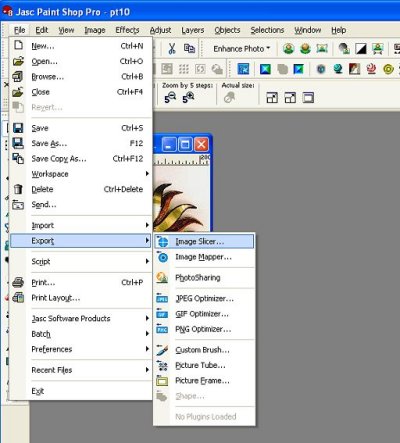Select GIF Optimizer... menu entry
The width and height of the screenshot is (400, 443).
click(204, 314)
